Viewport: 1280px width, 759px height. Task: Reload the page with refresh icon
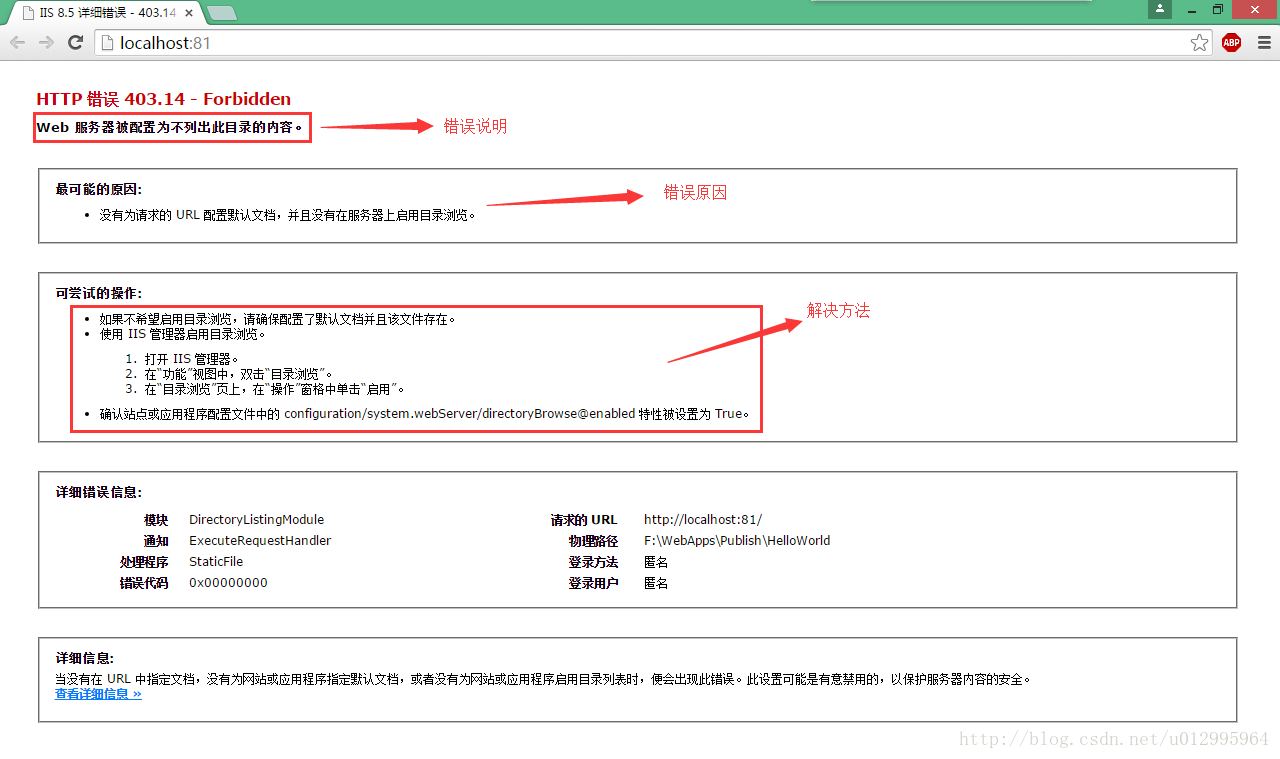pyautogui.click(x=75, y=43)
